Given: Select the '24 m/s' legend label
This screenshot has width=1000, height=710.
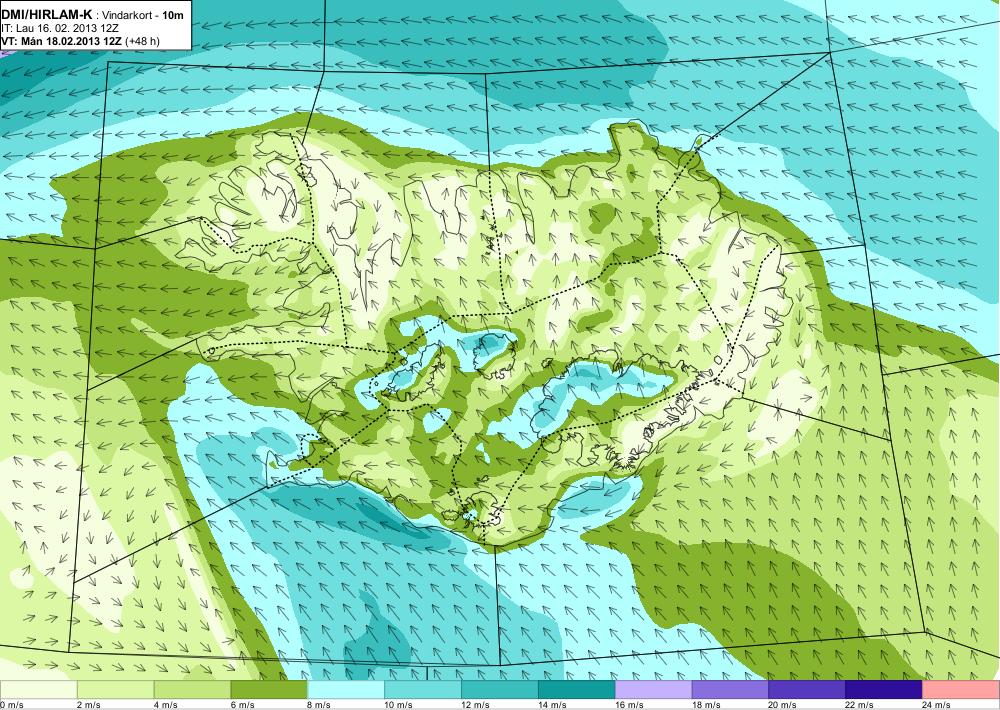Looking at the screenshot, I should point(937,705).
